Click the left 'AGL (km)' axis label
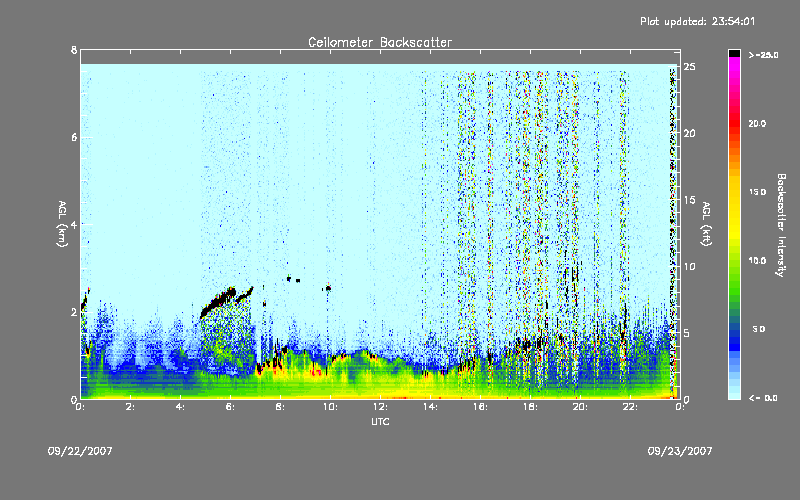 tap(62, 224)
